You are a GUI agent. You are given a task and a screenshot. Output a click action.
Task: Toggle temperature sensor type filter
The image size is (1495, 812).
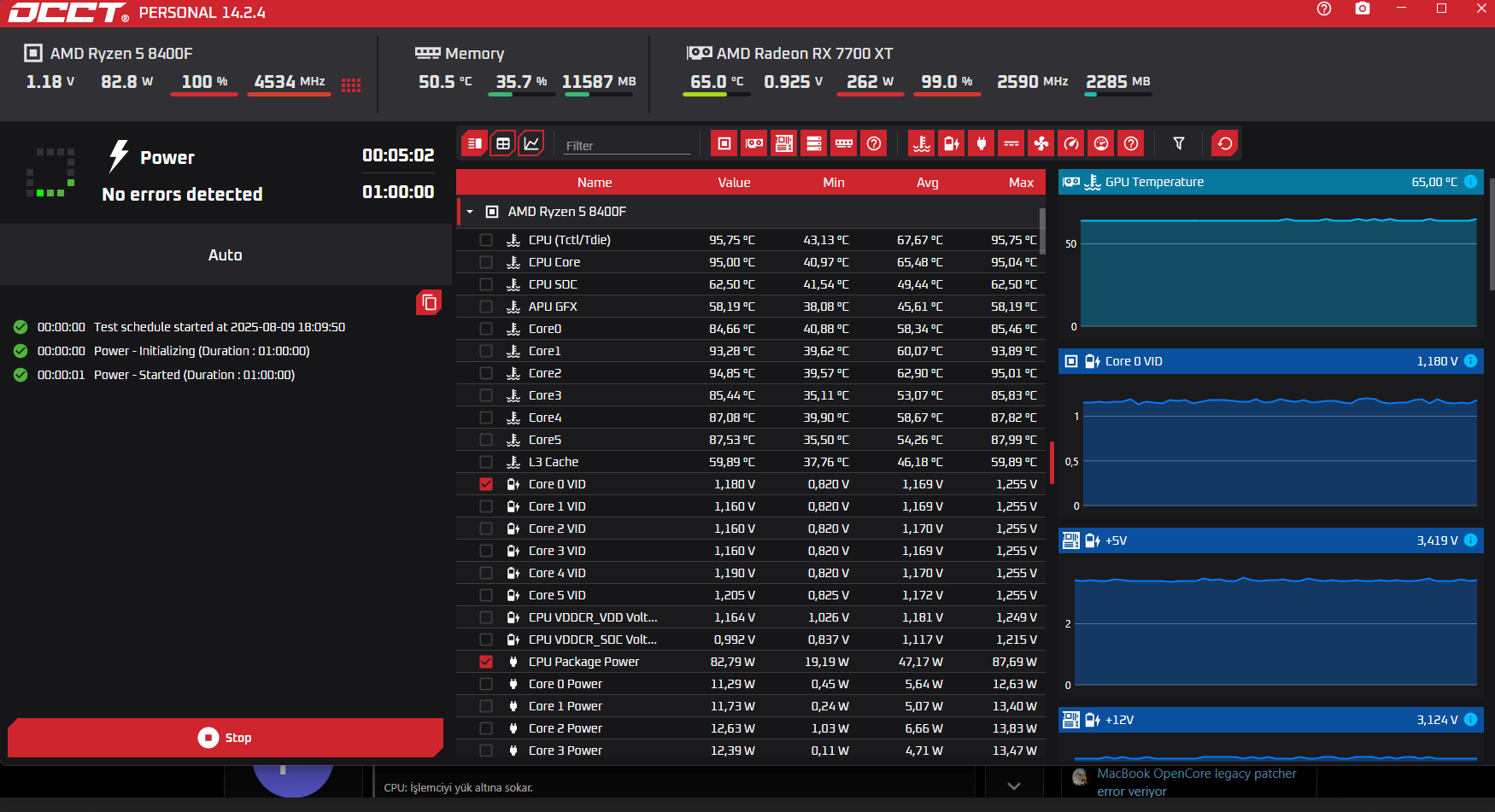coord(922,143)
